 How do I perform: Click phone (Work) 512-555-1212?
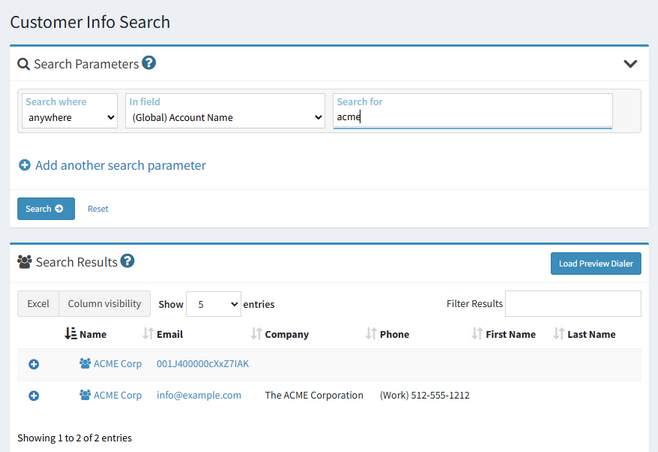(425, 395)
